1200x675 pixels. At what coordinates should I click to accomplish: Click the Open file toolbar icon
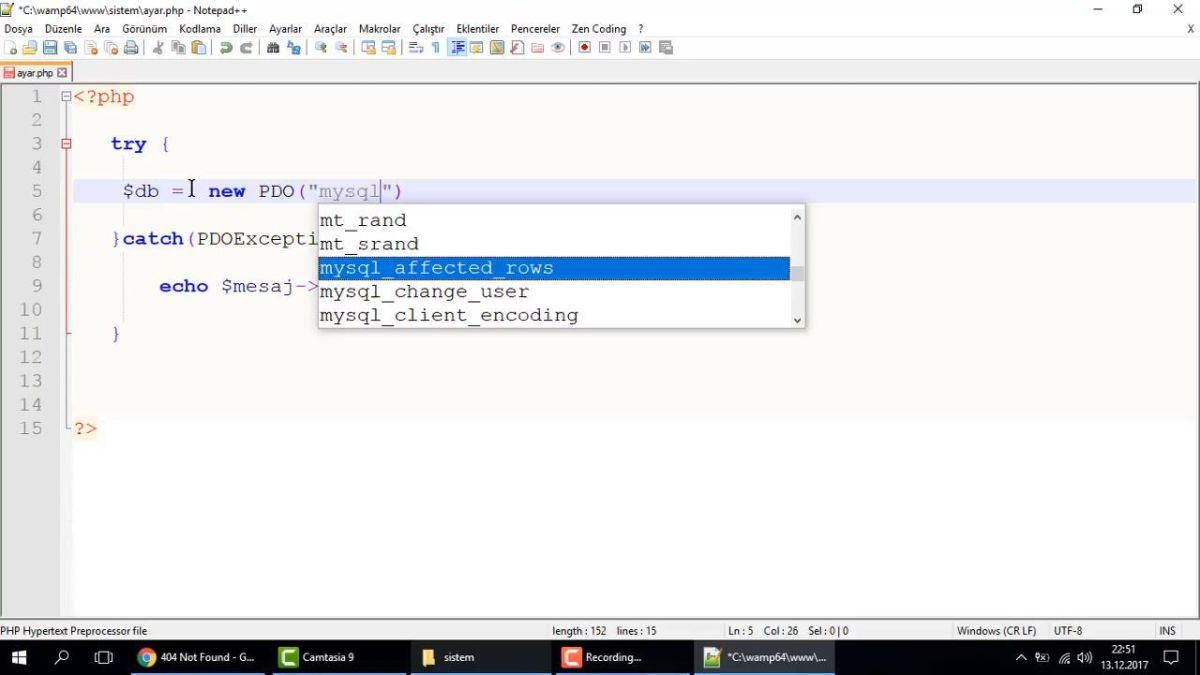point(30,47)
